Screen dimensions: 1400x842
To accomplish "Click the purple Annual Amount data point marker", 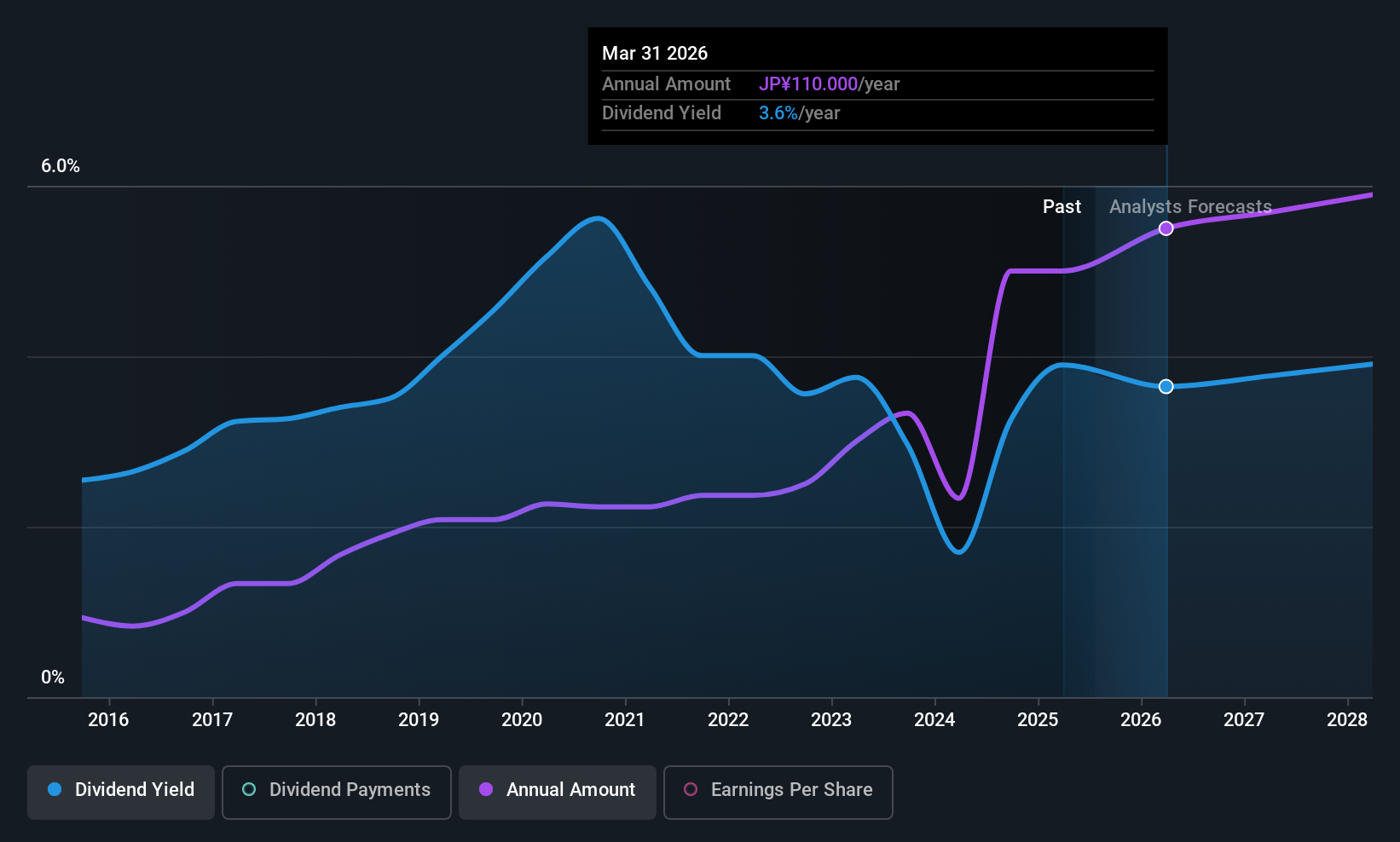I will pyautogui.click(x=1166, y=228).
